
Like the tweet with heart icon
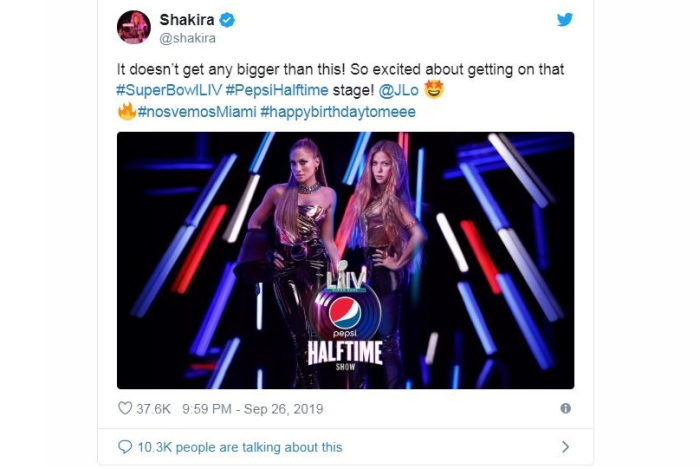[125, 408]
